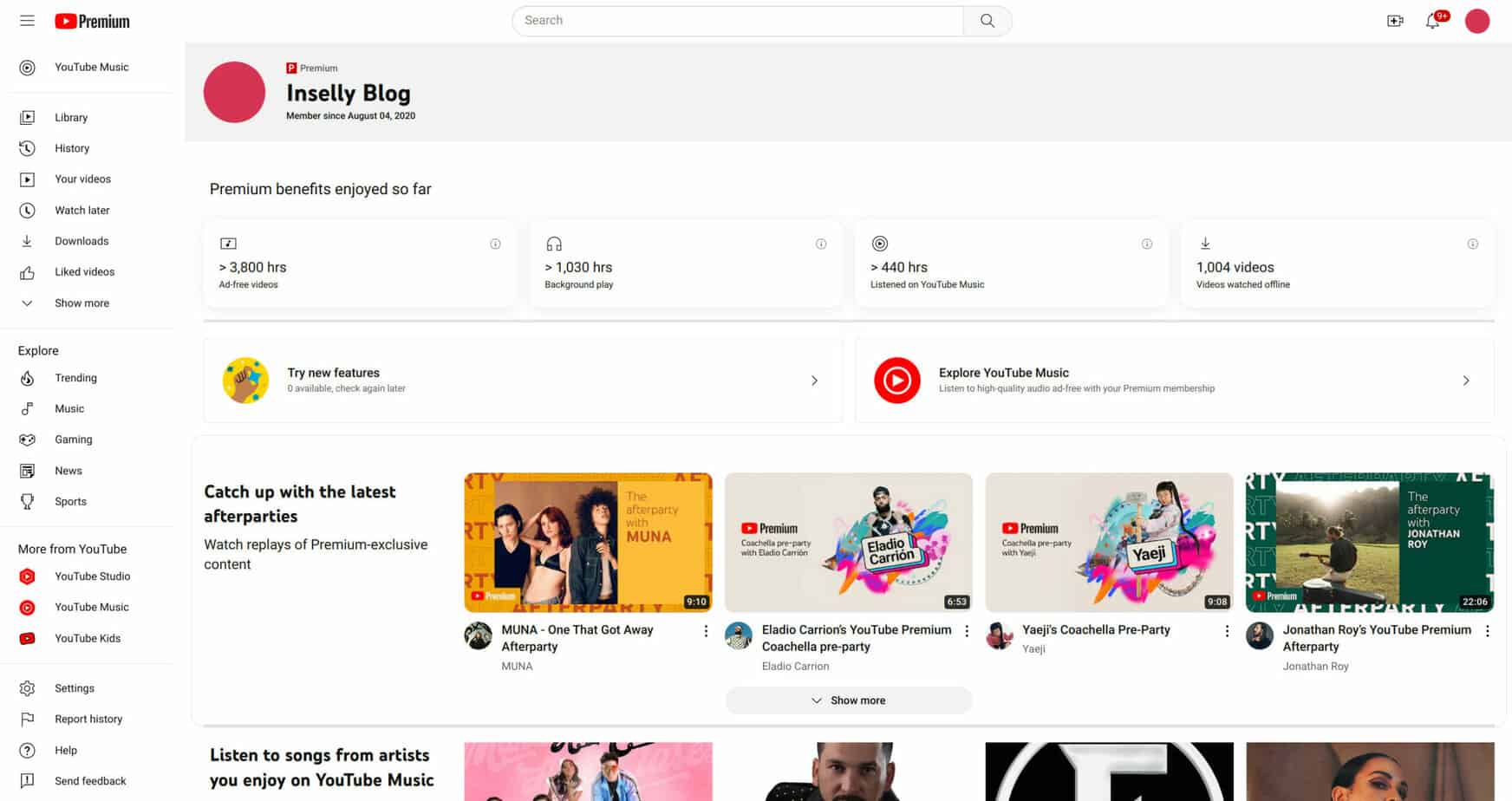The image size is (1512, 801).
Task: Click Inselly Blog profile picture
Action: pos(234,92)
